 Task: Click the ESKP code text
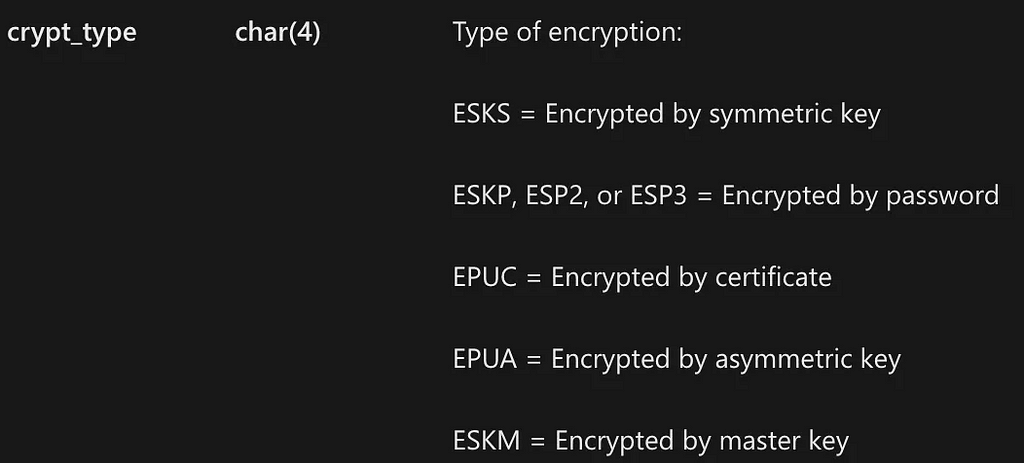tap(482, 196)
